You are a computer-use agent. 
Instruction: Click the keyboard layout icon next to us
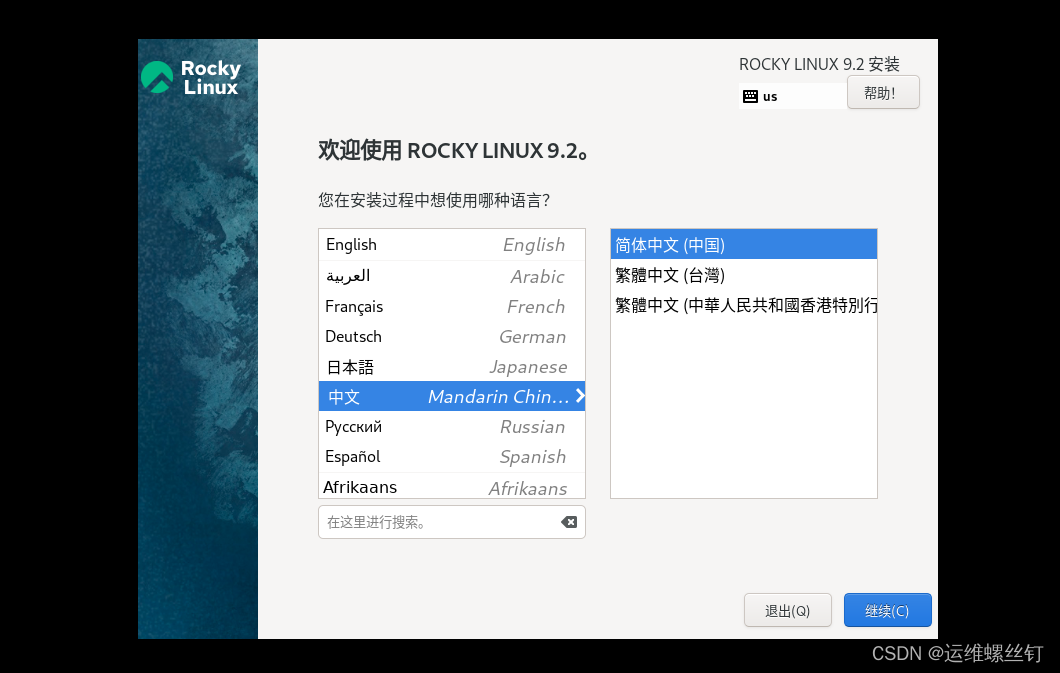750,96
